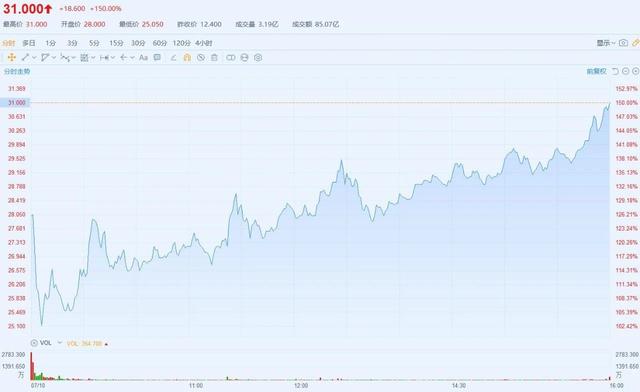Select the measure range tool

[x=104, y=58]
